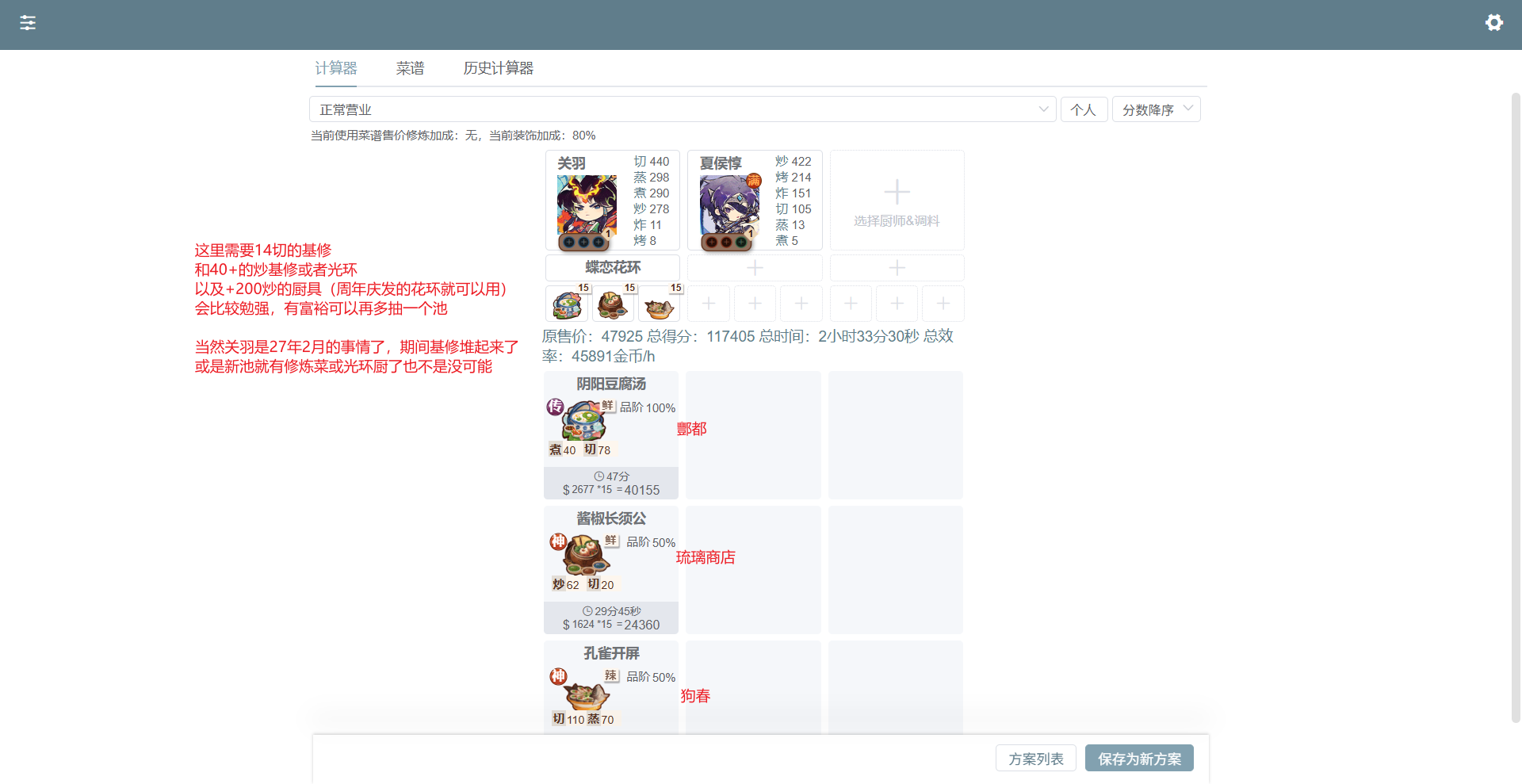Click the big plus in 选择厨师&调料 card
This screenshot has width=1522, height=784.
[897, 192]
